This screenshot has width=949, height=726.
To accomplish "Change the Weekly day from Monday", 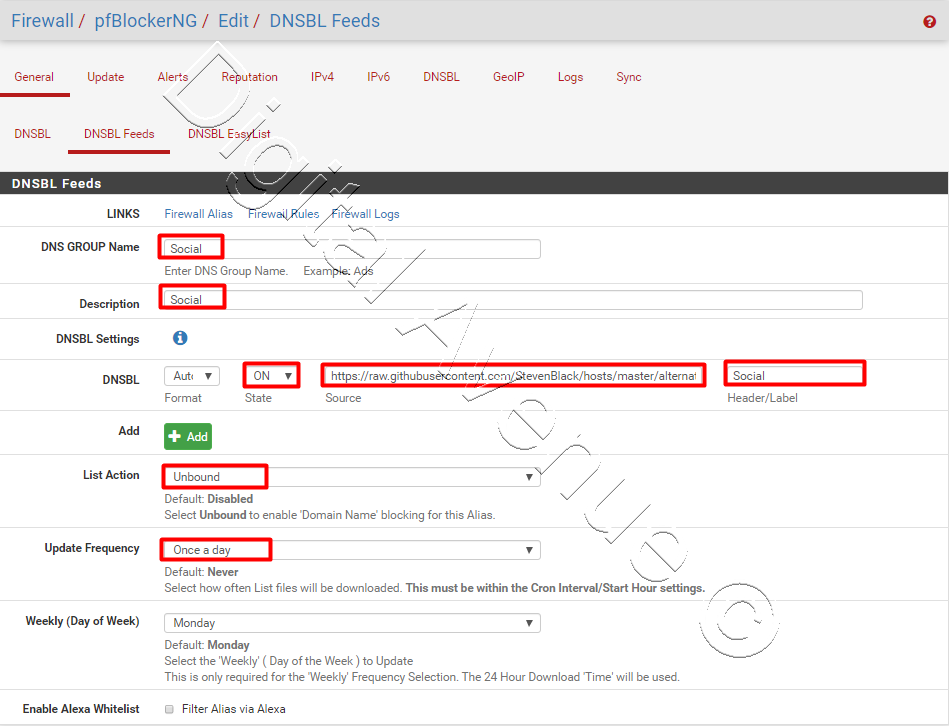I will 352,622.
